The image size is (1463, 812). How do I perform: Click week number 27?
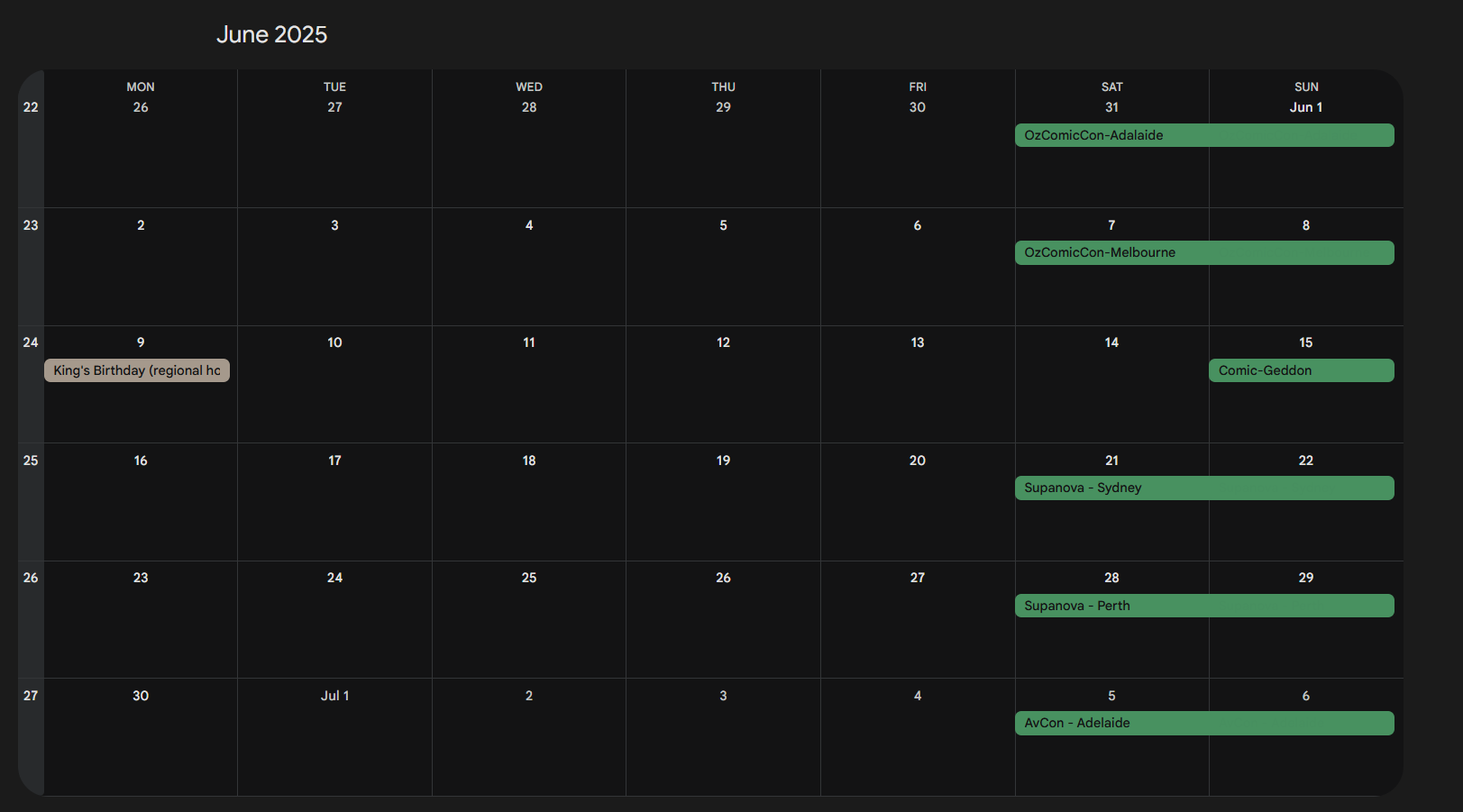(31, 696)
